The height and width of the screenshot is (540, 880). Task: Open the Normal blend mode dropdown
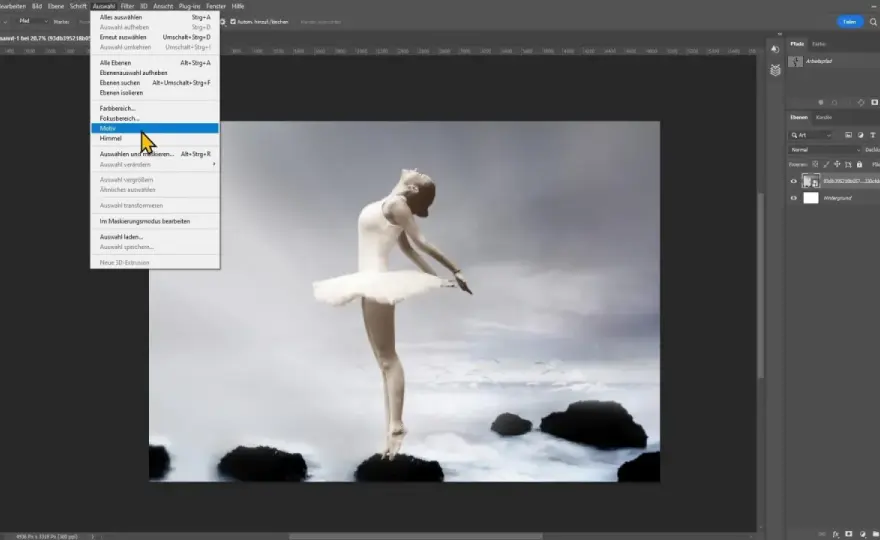(x=824, y=150)
